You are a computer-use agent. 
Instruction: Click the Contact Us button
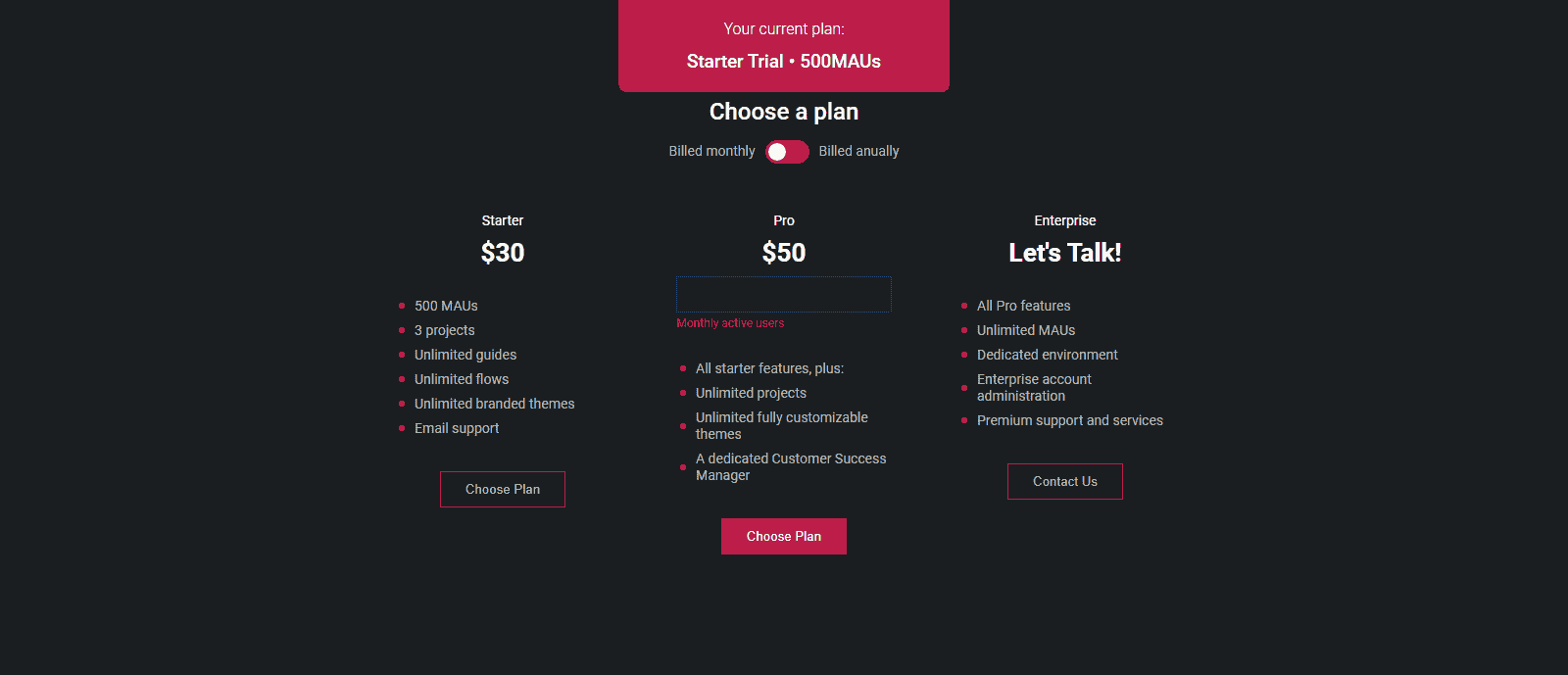(x=1064, y=481)
